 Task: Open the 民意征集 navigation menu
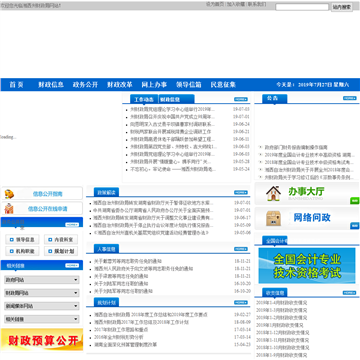223,85
